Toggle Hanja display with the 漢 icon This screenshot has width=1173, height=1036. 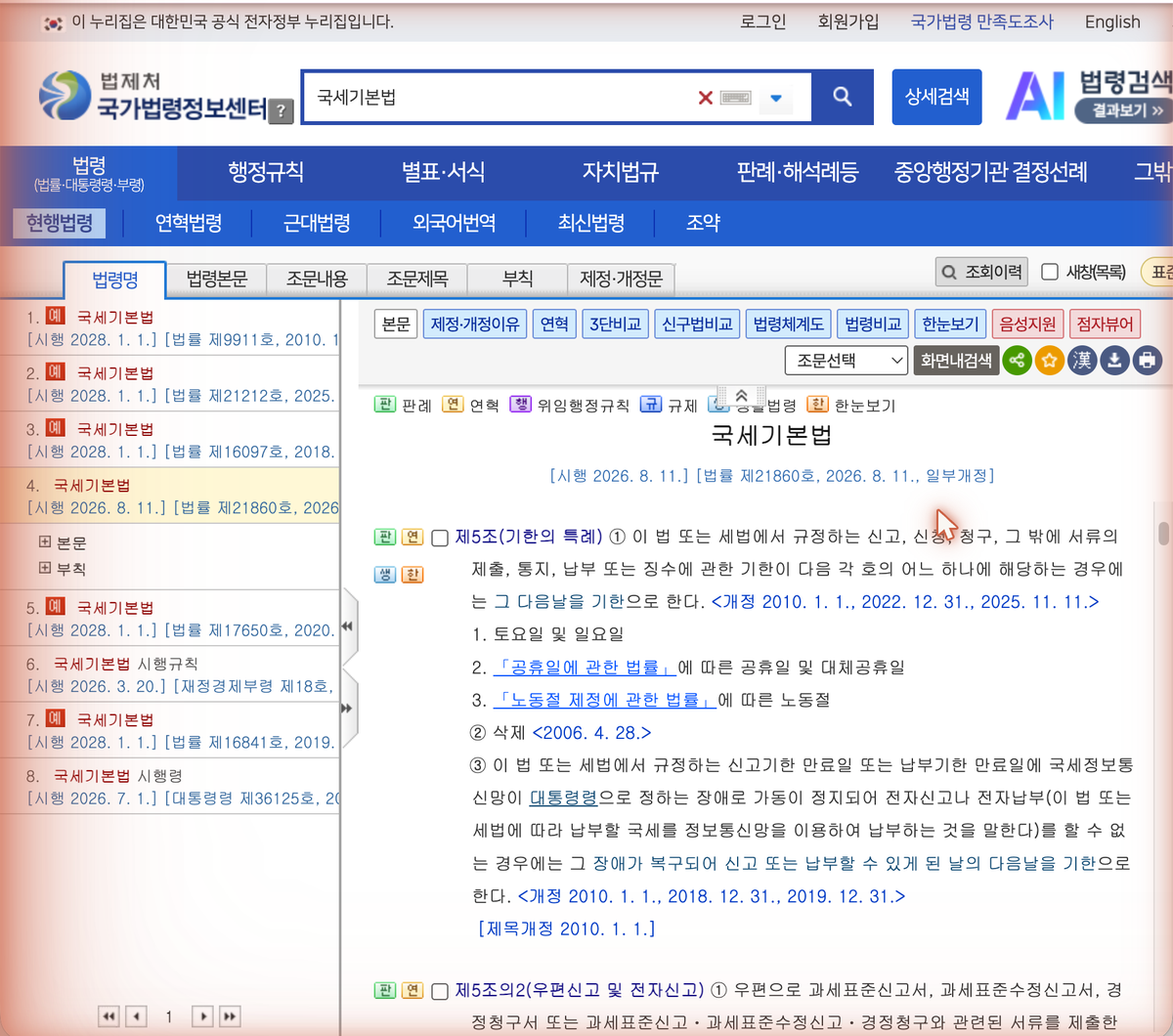[1082, 361]
